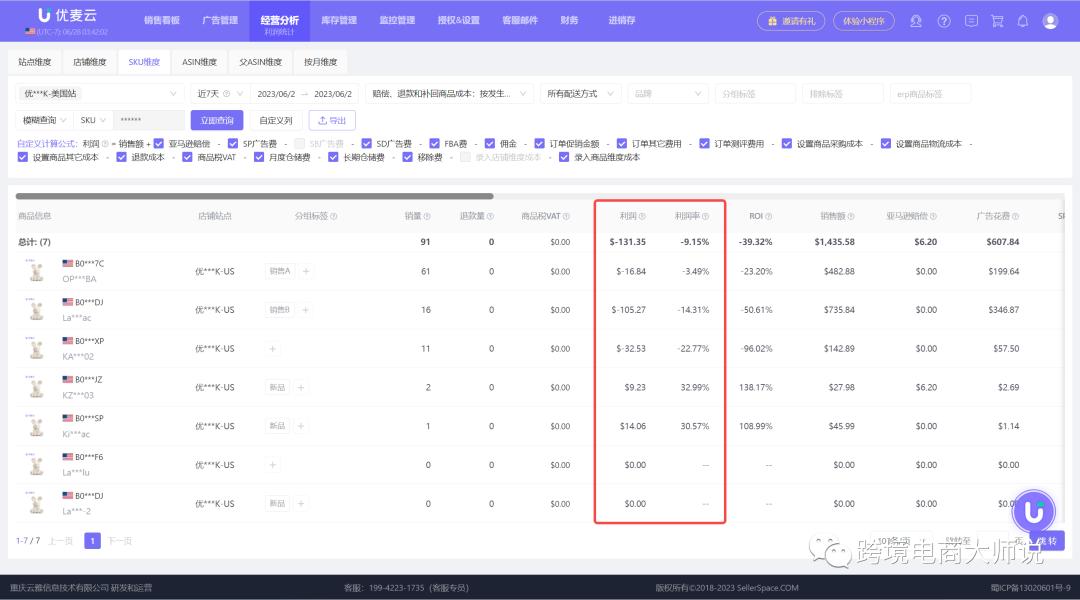
Task: Click the info icon next to 利润率 header
Action: click(705, 216)
